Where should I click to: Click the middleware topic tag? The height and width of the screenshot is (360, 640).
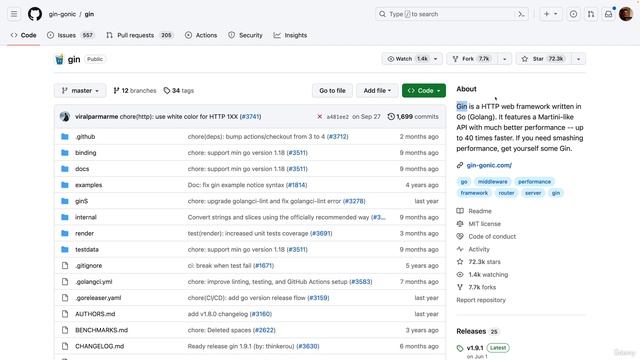coord(492,182)
